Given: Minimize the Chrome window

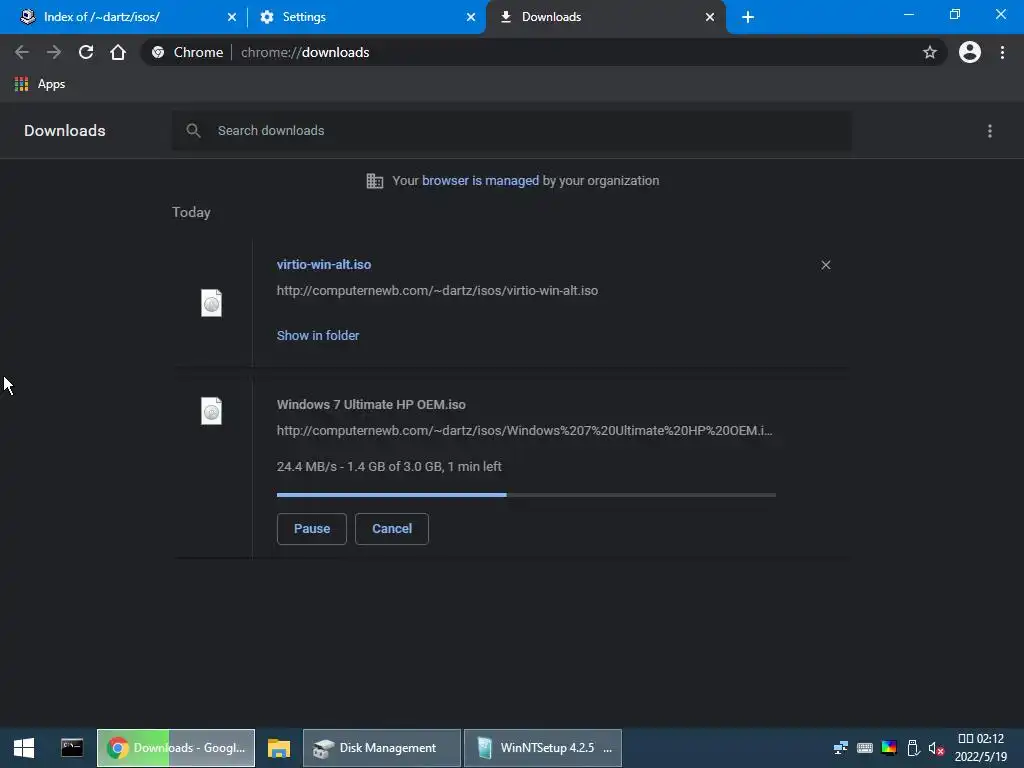Looking at the screenshot, I should (x=908, y=14).
